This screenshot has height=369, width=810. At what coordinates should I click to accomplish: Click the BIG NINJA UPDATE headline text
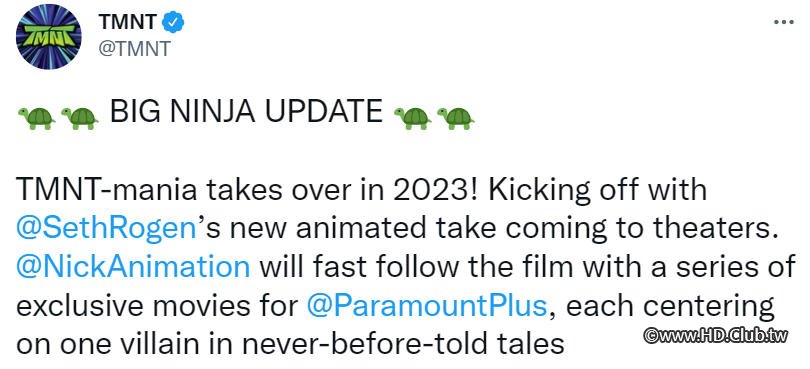[x=246, y=112]
